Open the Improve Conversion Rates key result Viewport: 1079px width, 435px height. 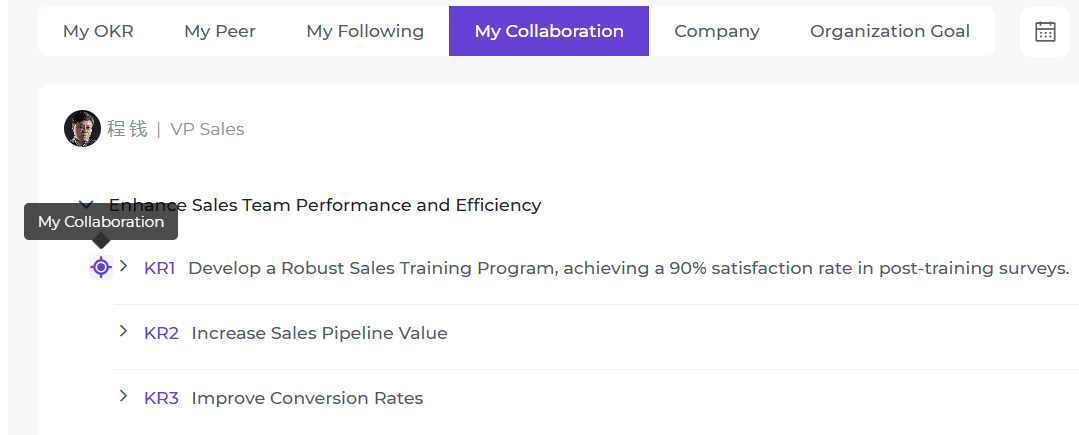point(307,398)
